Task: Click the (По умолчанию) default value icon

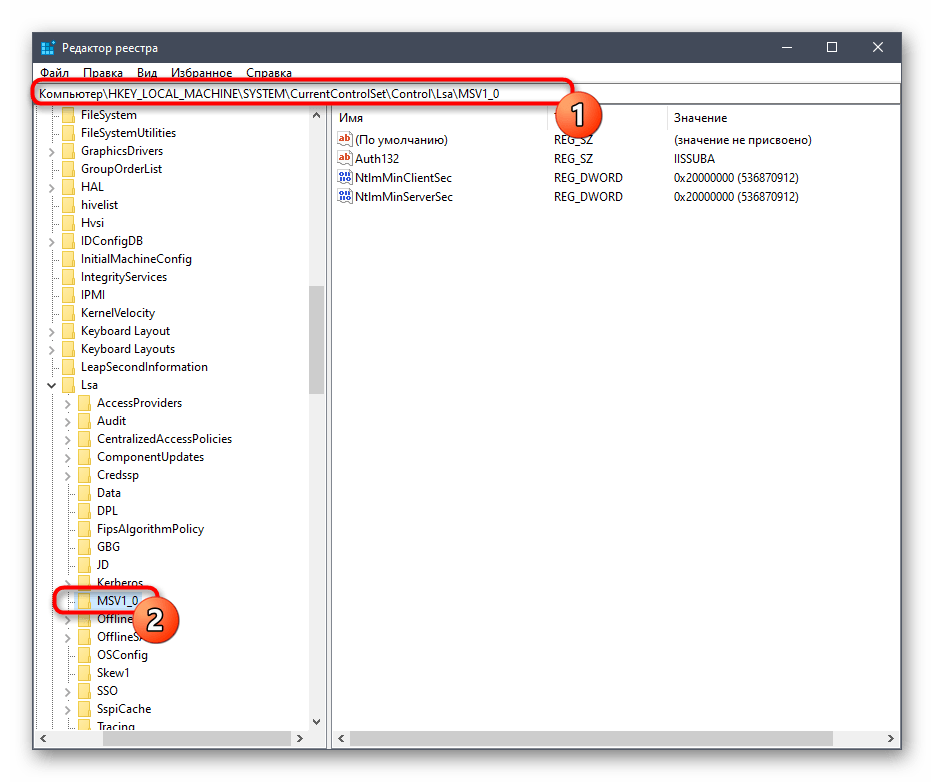Action: [x=346, y=140]
